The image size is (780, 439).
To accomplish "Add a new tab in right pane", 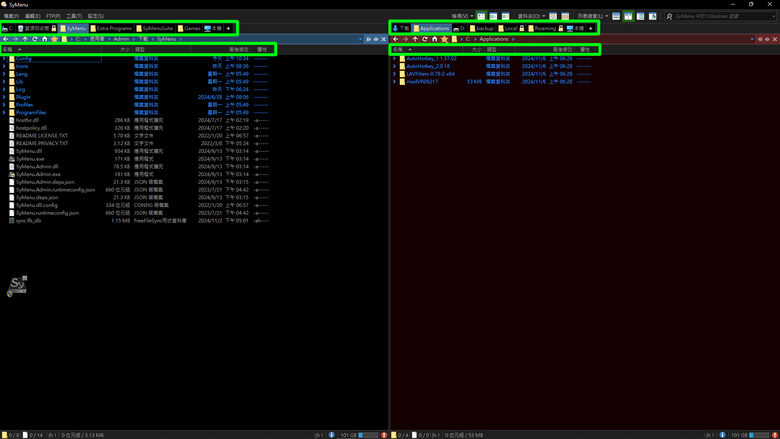I will tap(590, 28).
